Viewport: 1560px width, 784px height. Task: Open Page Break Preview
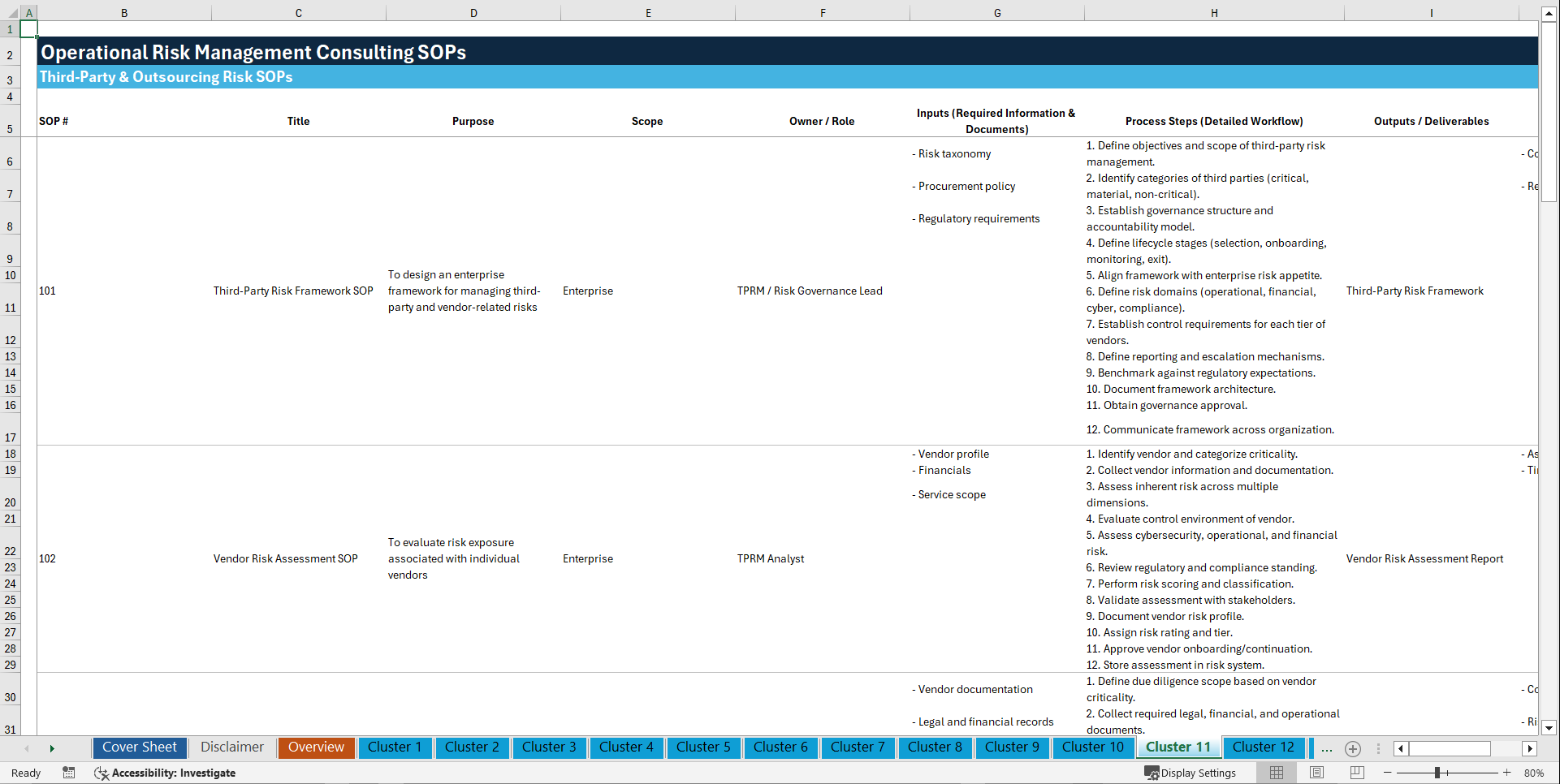1356,773
